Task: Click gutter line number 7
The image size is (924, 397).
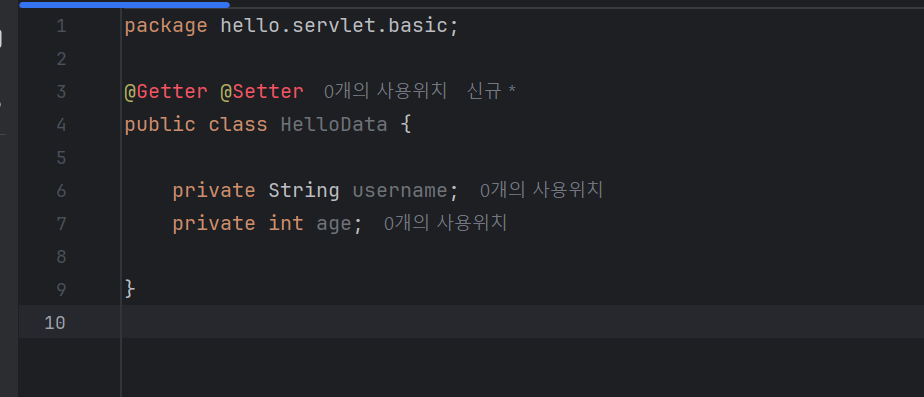Action: pos(61,224)
